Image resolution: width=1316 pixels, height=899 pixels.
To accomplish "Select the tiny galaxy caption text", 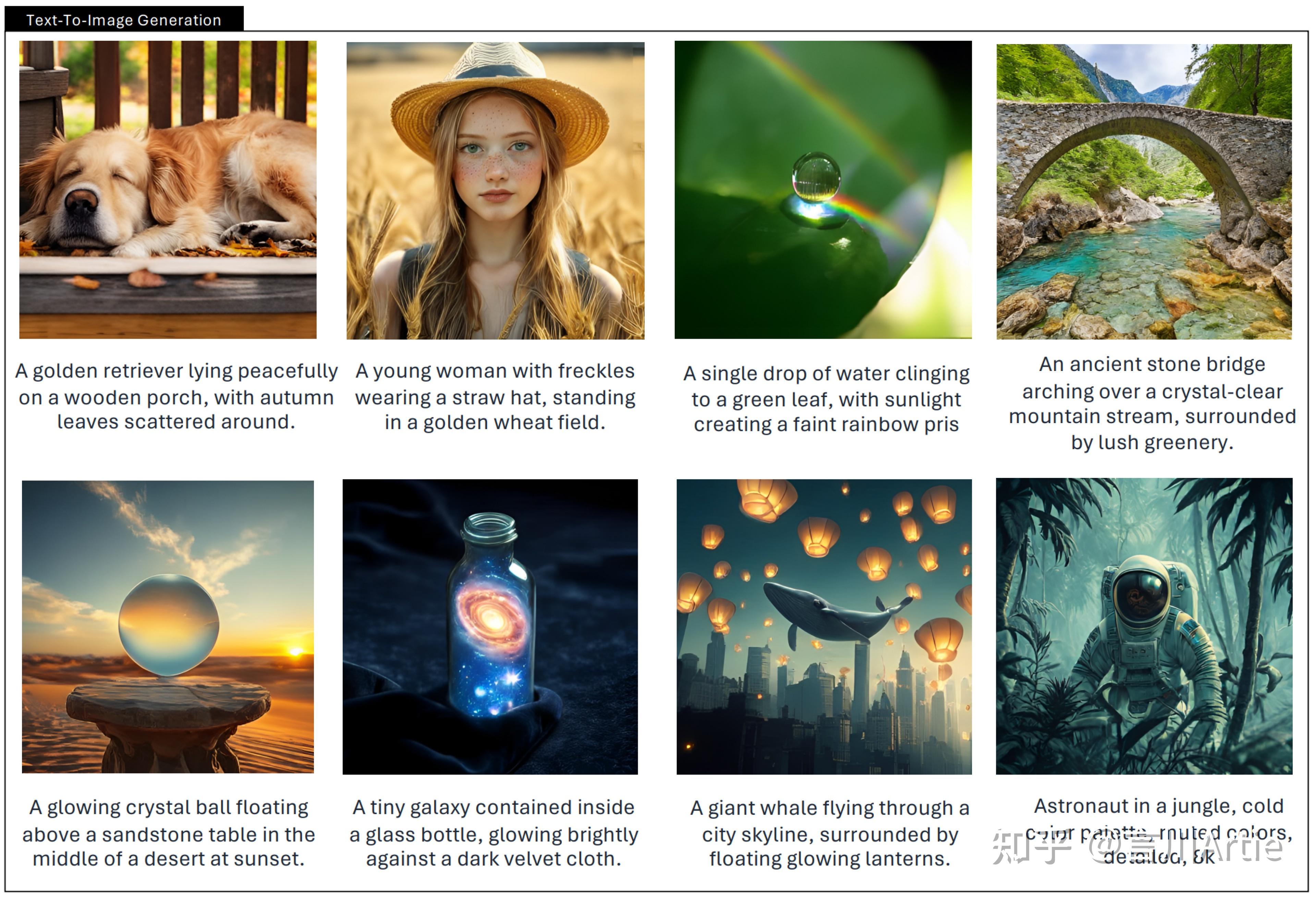I will pos(494,833).
